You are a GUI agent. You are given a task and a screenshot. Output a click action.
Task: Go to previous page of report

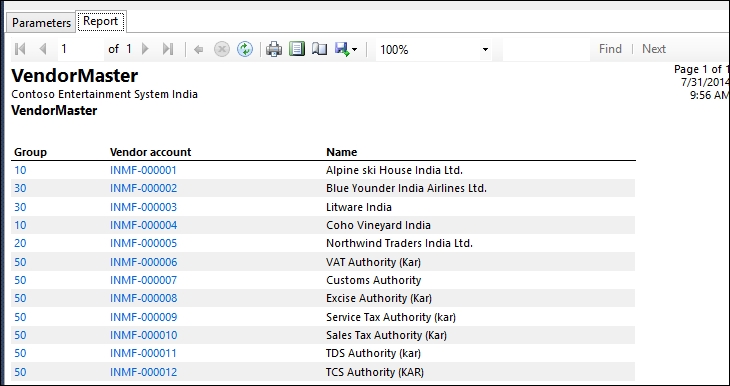(x=43, y=49)
